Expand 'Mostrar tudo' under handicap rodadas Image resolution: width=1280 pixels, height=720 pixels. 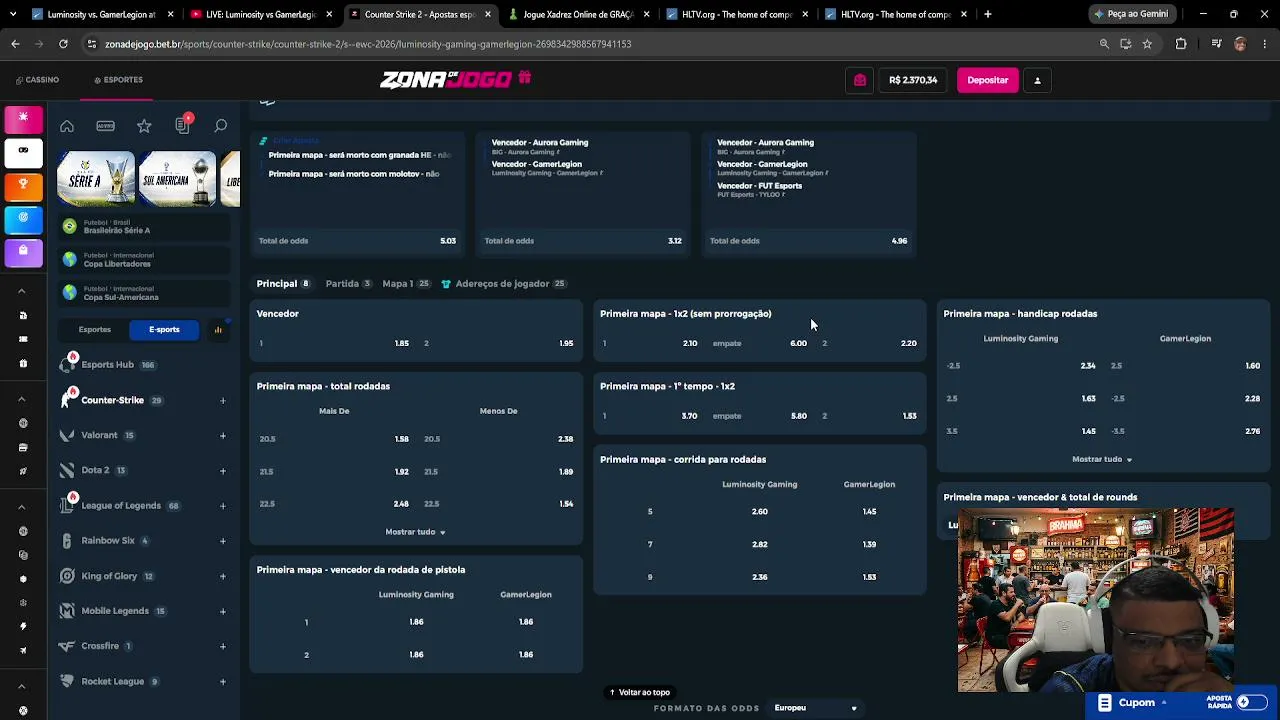1102,460
